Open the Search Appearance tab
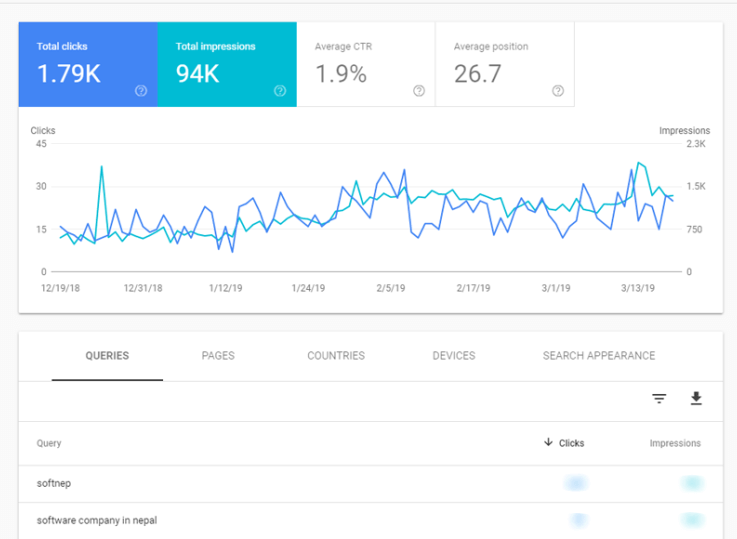The width and height of the screenshot is (737, 539). (599, 356)
